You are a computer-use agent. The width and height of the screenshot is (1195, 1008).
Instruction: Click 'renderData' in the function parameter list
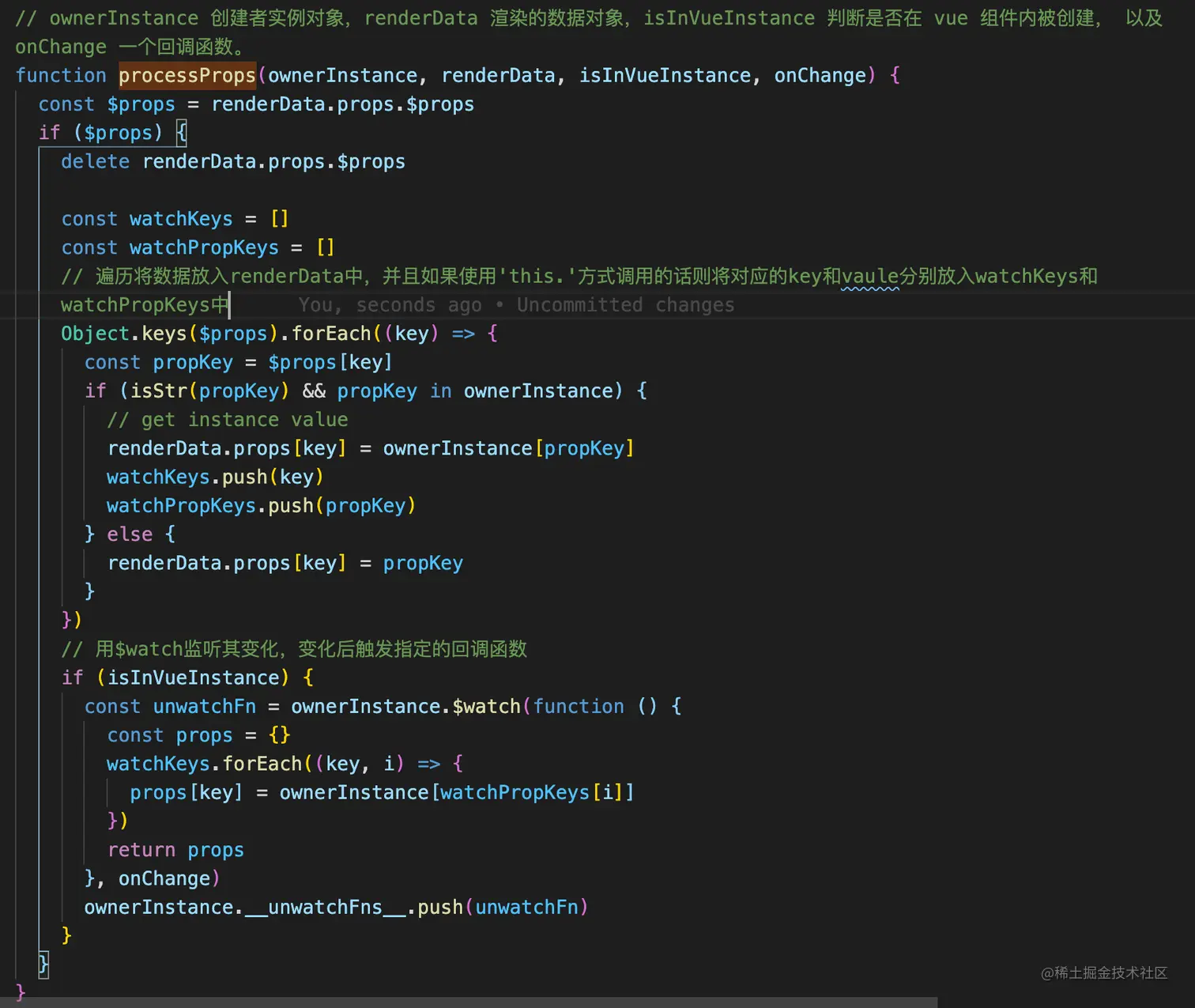[498, 76]
